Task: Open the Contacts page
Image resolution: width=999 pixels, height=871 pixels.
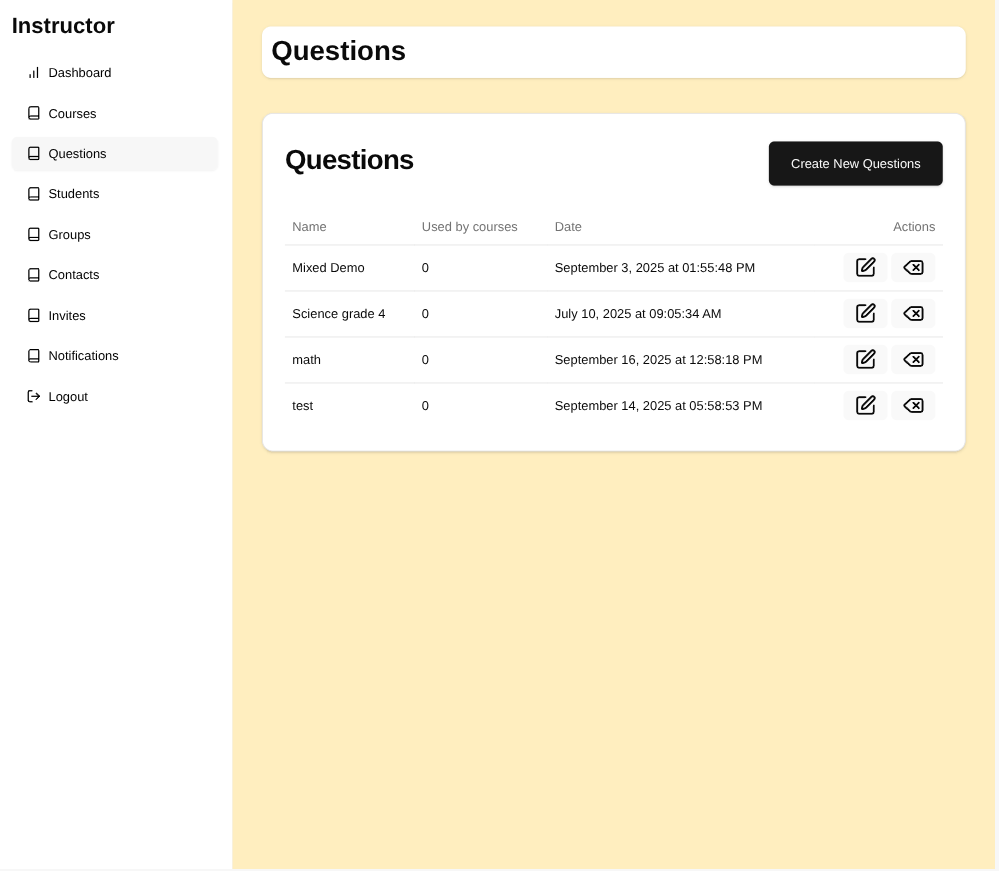Action: click(x=115, y=275)
